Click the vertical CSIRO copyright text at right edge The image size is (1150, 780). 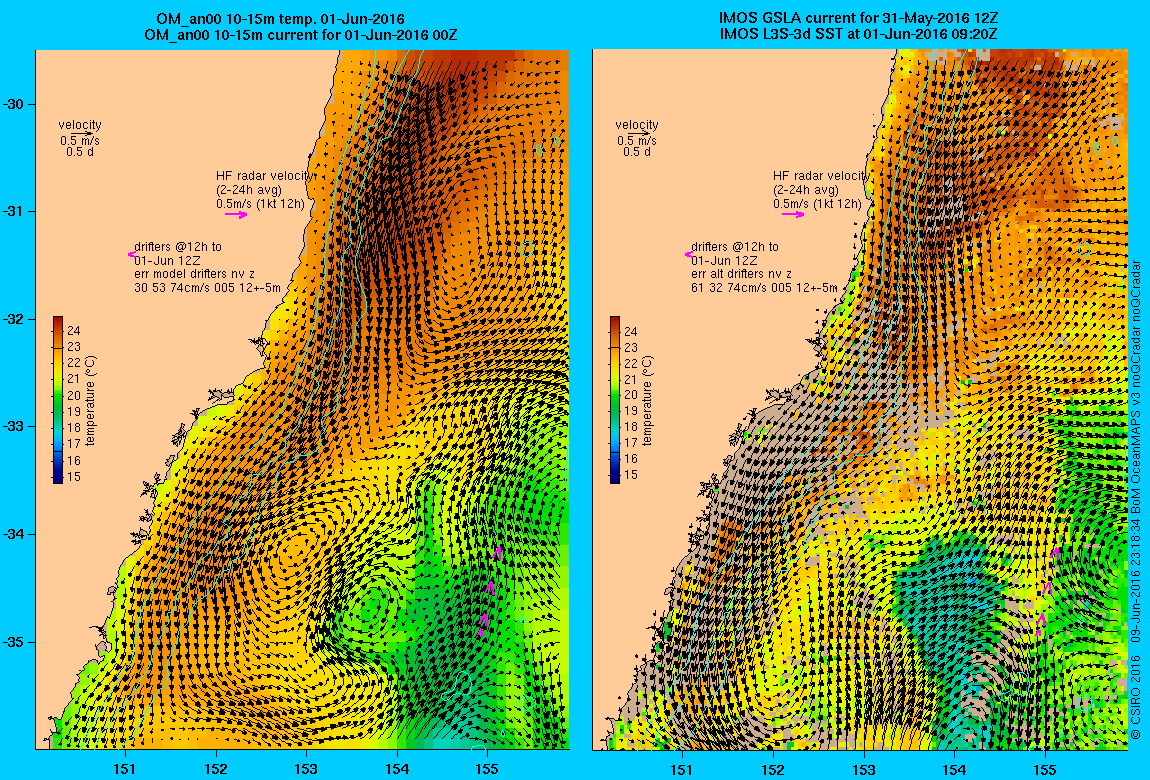tap(1135, 498)
